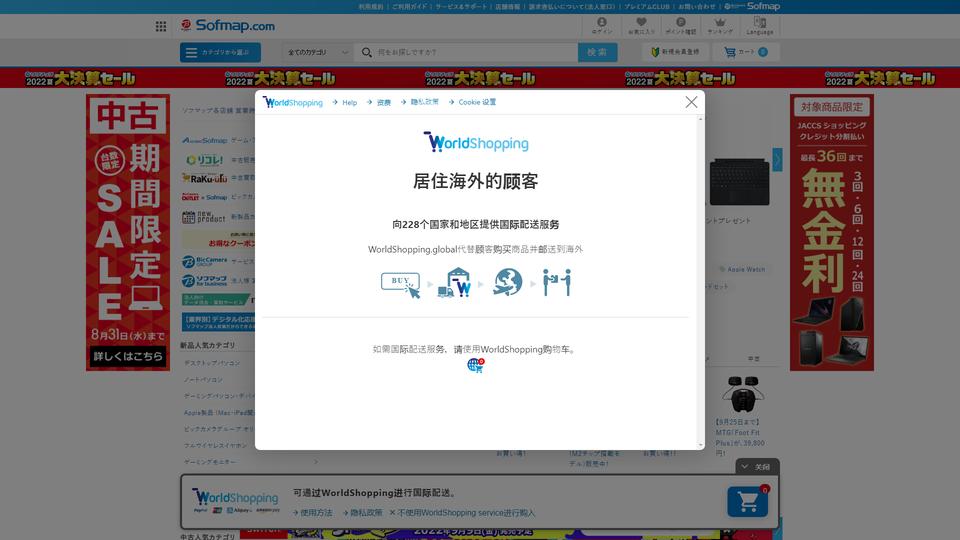Open 新規会員登録 new member registration
The width and height of the screenshot is (960, 540).
click(675, 52)
